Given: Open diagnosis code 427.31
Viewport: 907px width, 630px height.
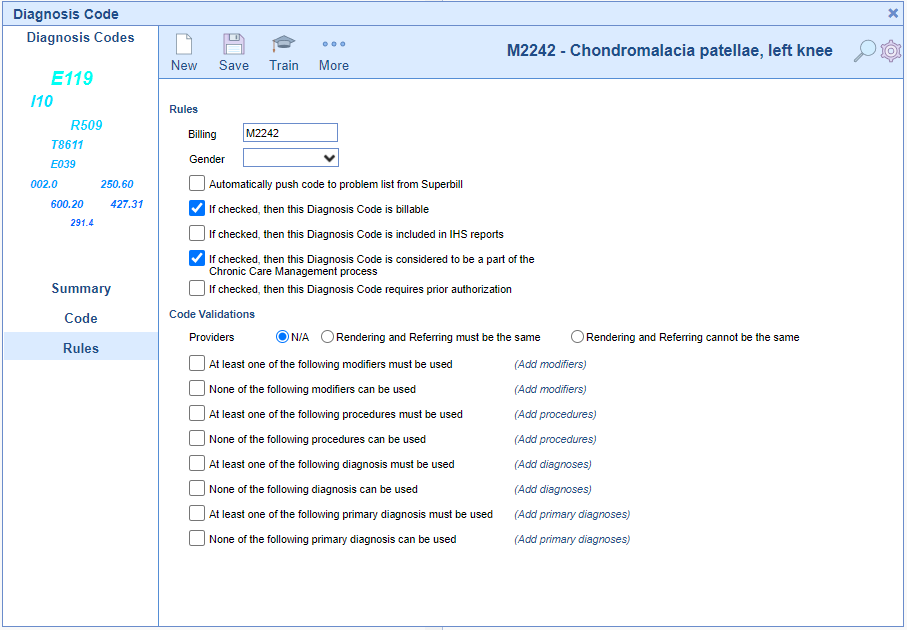Looking at the screenshot, I should (127, 204).
